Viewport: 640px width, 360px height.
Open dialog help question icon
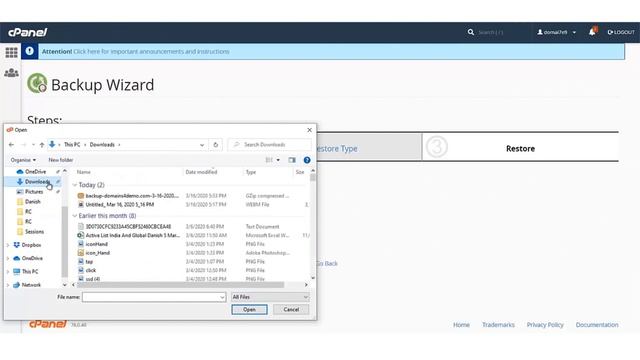(307, 160)
